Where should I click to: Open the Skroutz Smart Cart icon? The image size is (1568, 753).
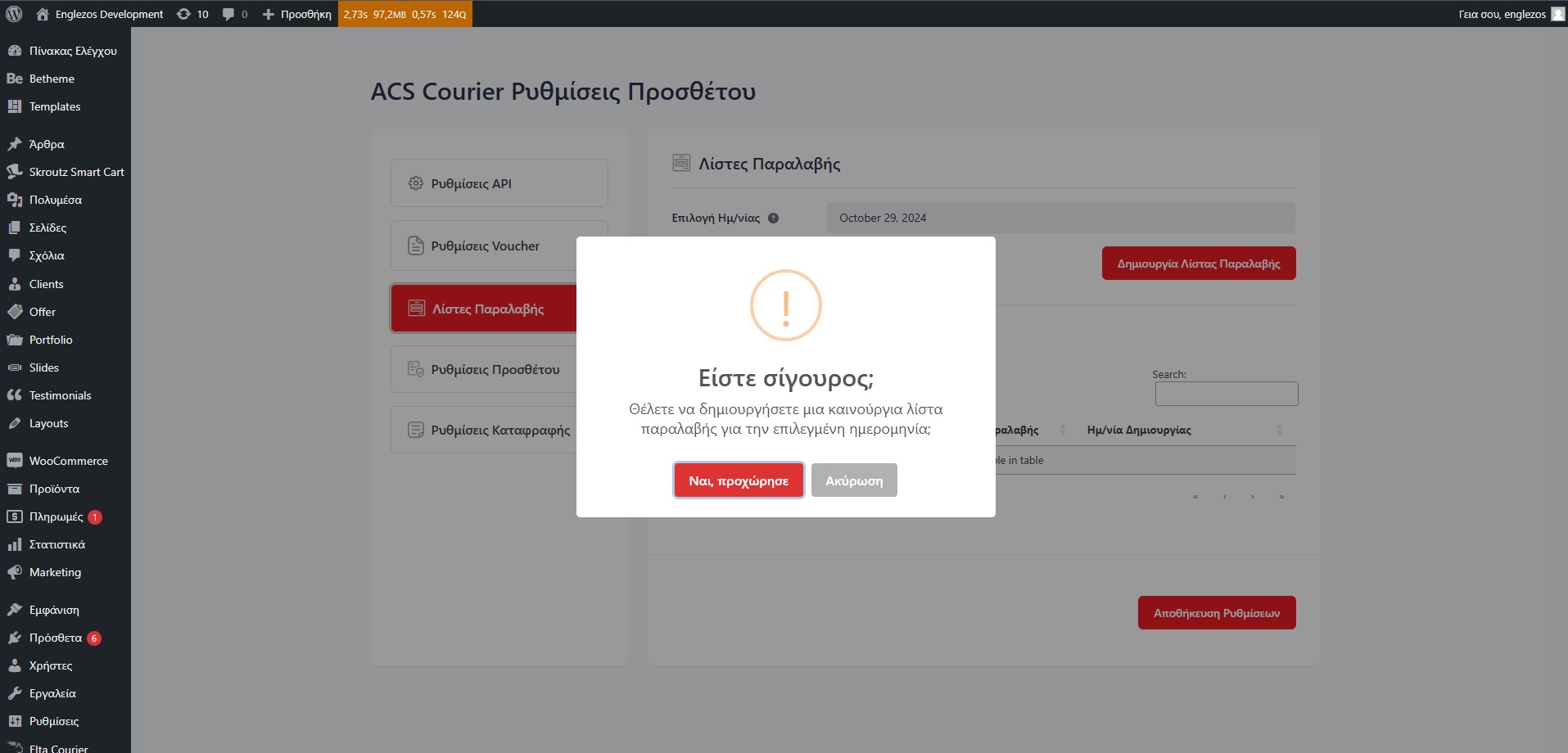click(x=15, y=172)
